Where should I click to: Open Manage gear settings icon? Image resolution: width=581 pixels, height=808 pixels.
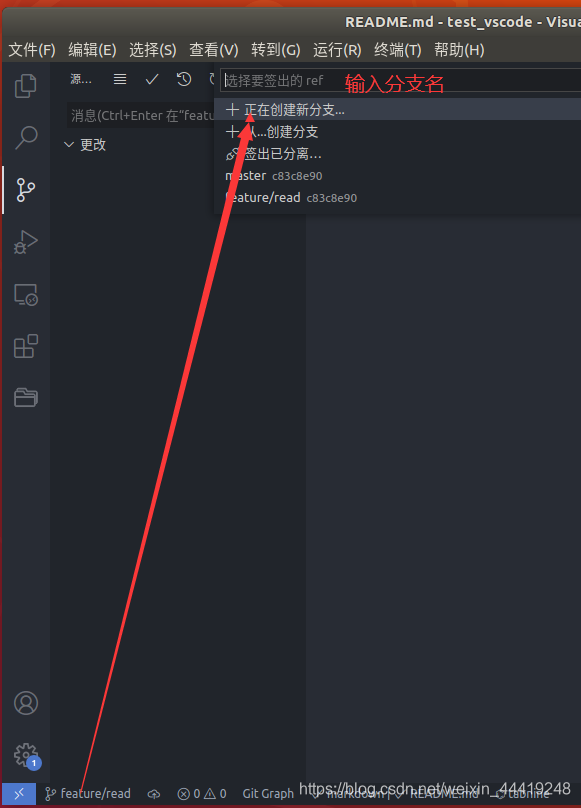27,756
